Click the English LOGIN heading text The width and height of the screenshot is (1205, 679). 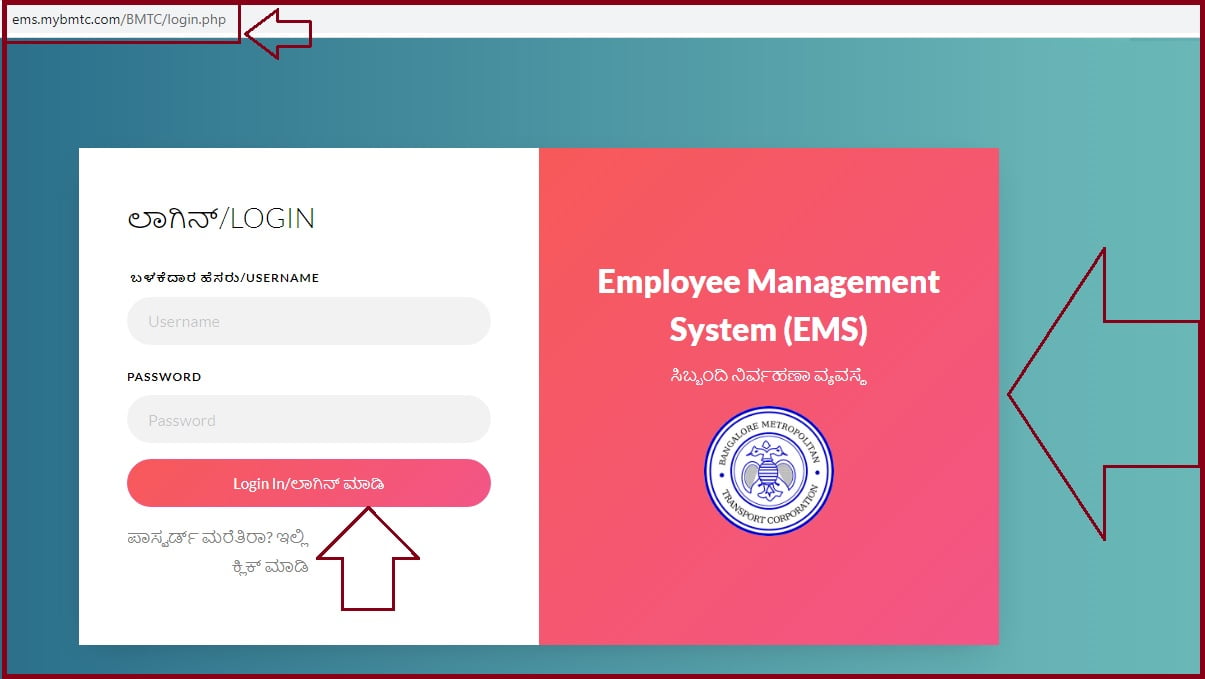[x=272, y=218]
